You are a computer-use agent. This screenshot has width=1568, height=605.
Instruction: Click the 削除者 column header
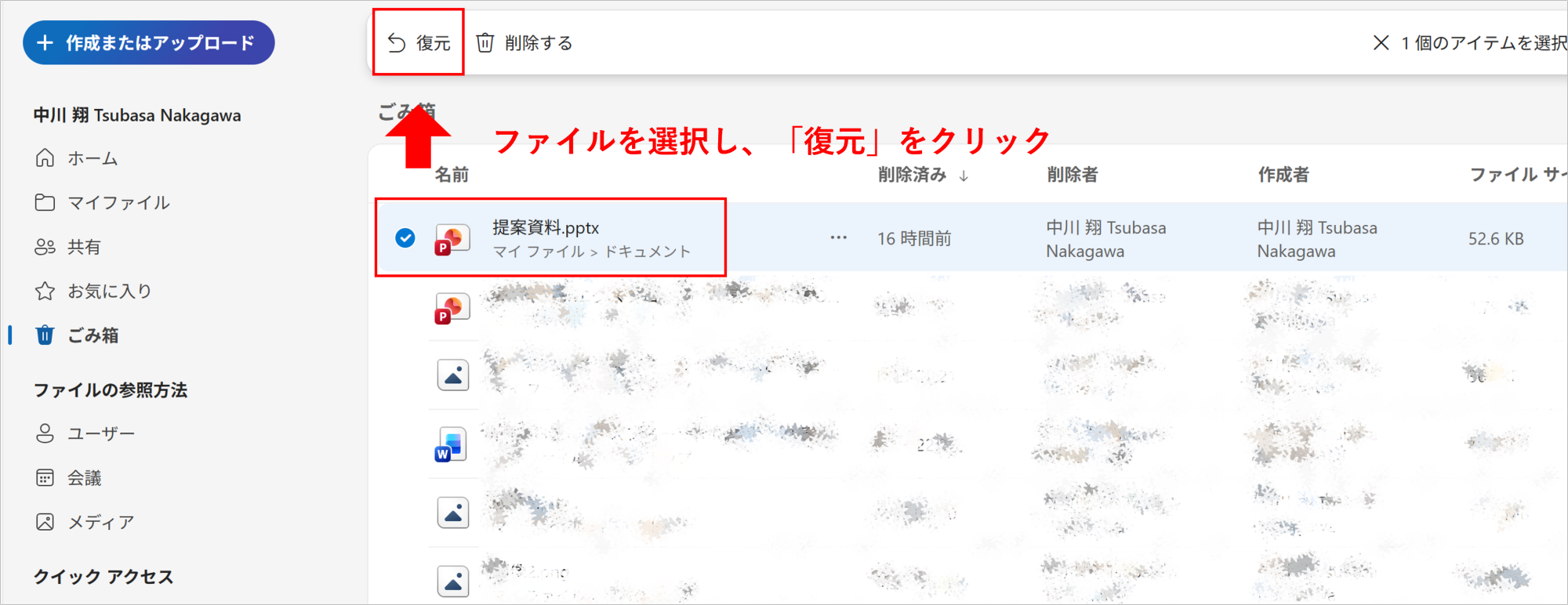tap(1072, 175)
